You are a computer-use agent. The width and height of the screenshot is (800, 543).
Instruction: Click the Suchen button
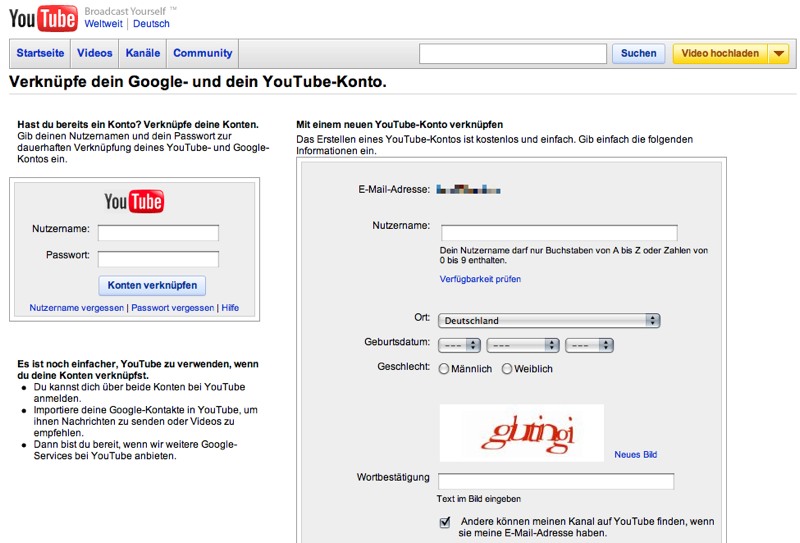coord(638,54)
